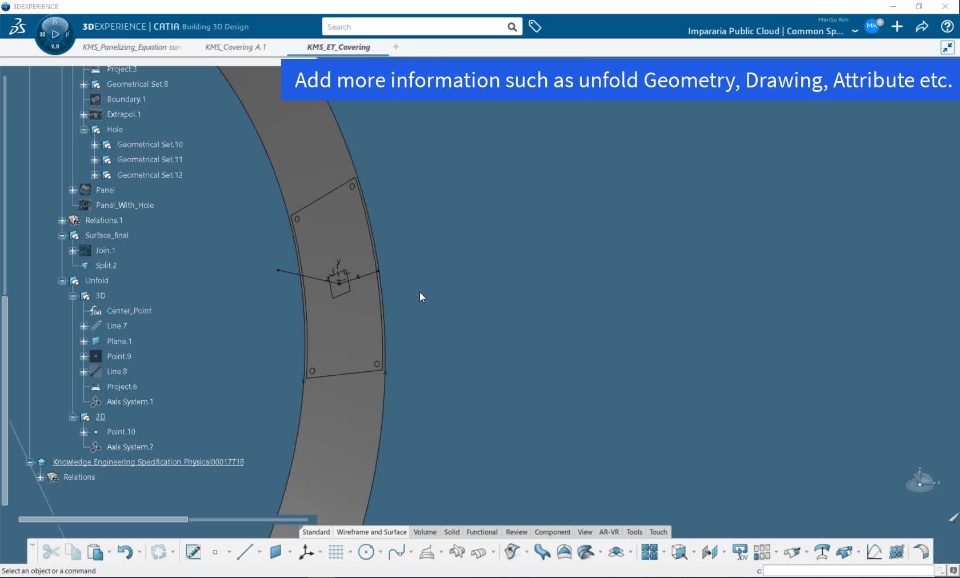This screenshot has width=960, height=578.
Task: Click the MK user profile avatar
Action: click(872, 26)
